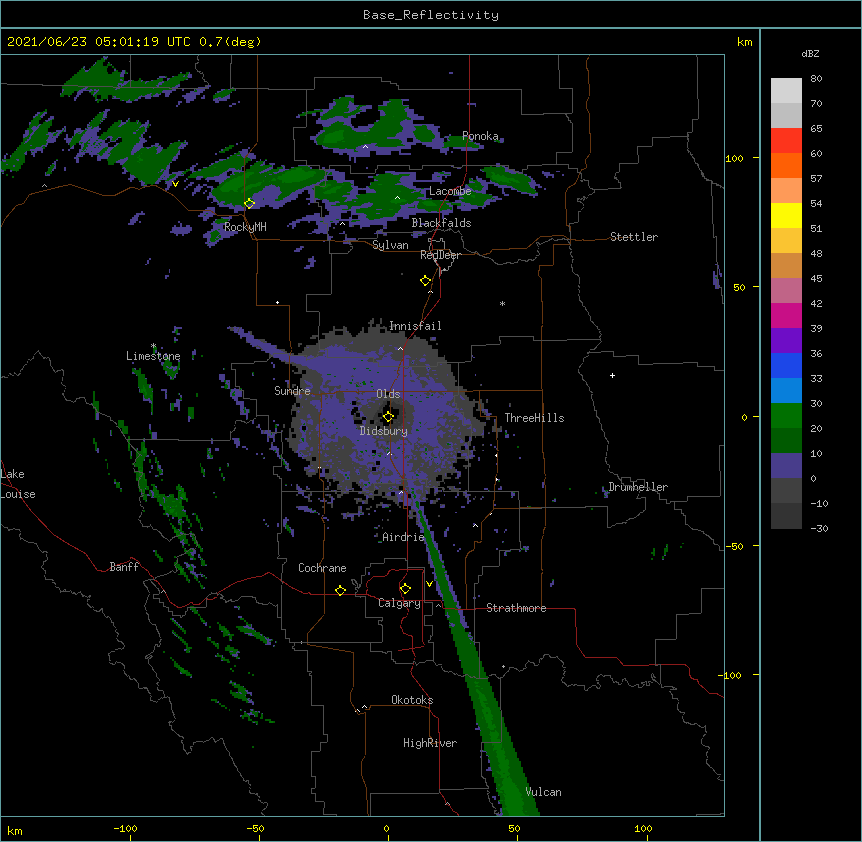Click the km unit label at top right
This screenshot has width=862, height=842.
pyautogui.click(x=744, y=42)
